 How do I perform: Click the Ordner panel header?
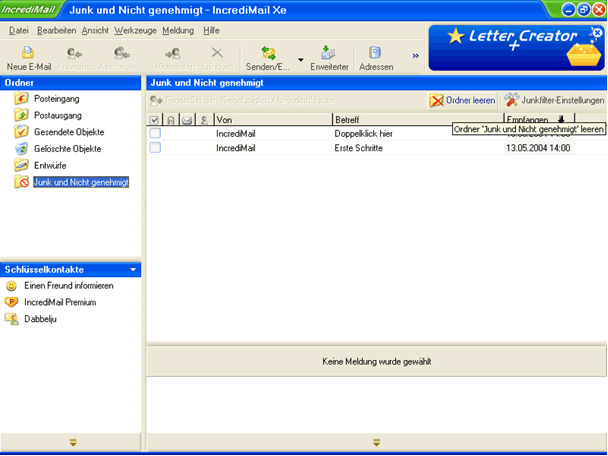tap(71, 83)
